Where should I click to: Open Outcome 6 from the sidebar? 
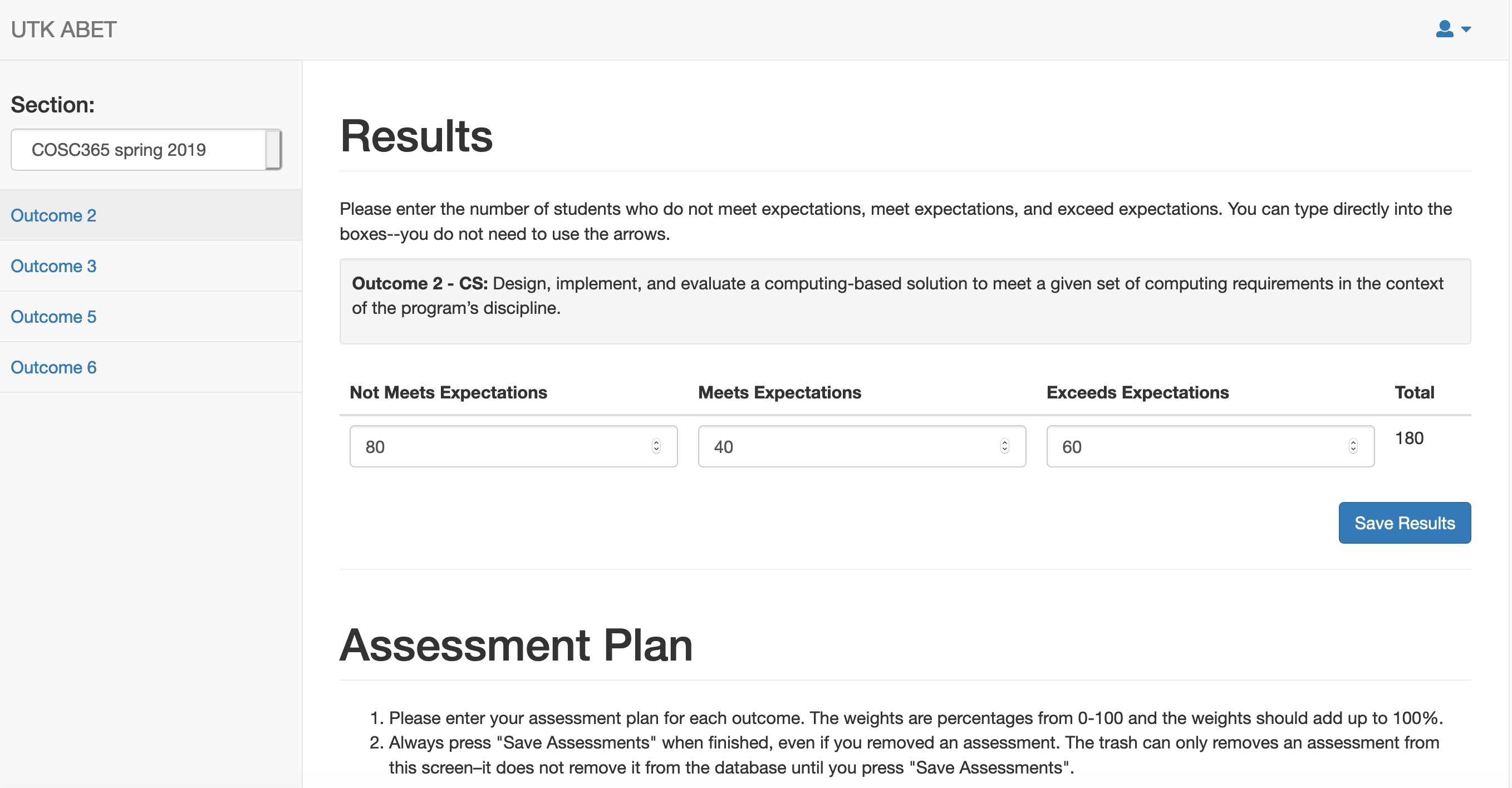pyautogui.click(x=53, y=367)
